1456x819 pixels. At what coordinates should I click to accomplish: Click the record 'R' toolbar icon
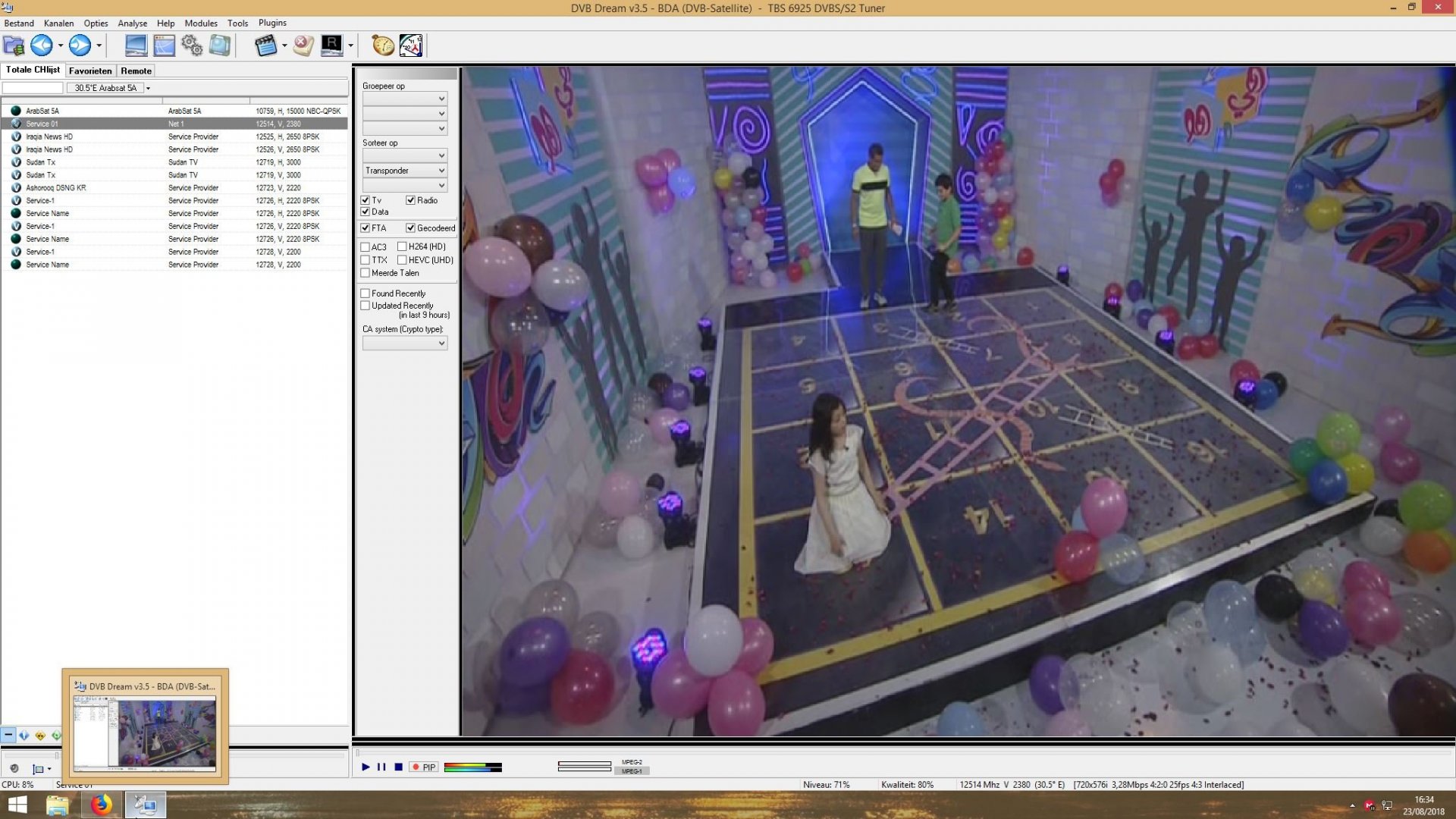click(331, 45)
